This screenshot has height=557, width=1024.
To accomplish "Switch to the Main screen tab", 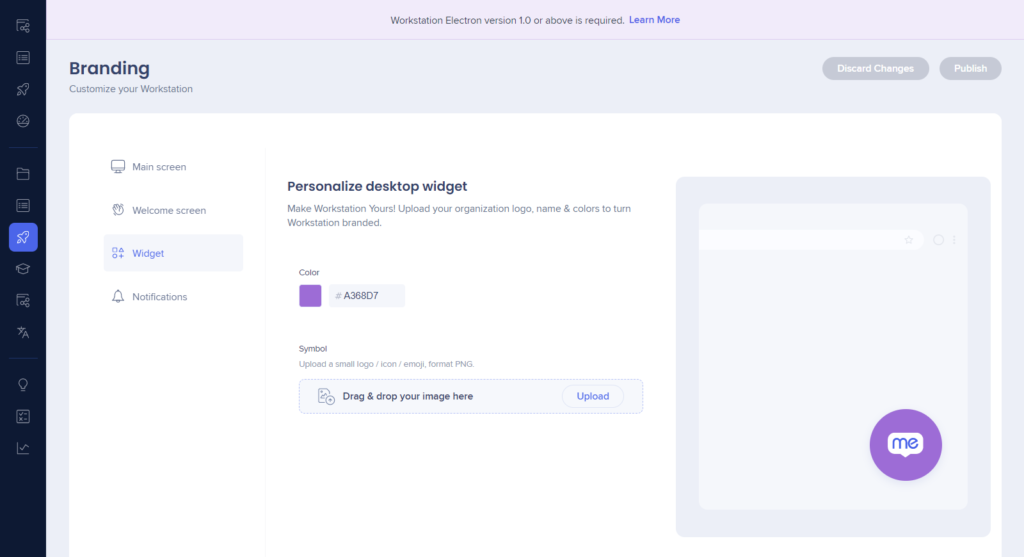I will pos(159,167).
